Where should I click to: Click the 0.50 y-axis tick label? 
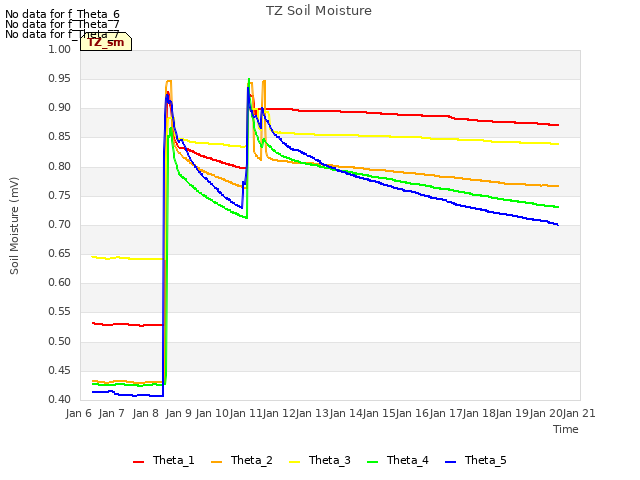pyautogui.click(x=60, y=341)
